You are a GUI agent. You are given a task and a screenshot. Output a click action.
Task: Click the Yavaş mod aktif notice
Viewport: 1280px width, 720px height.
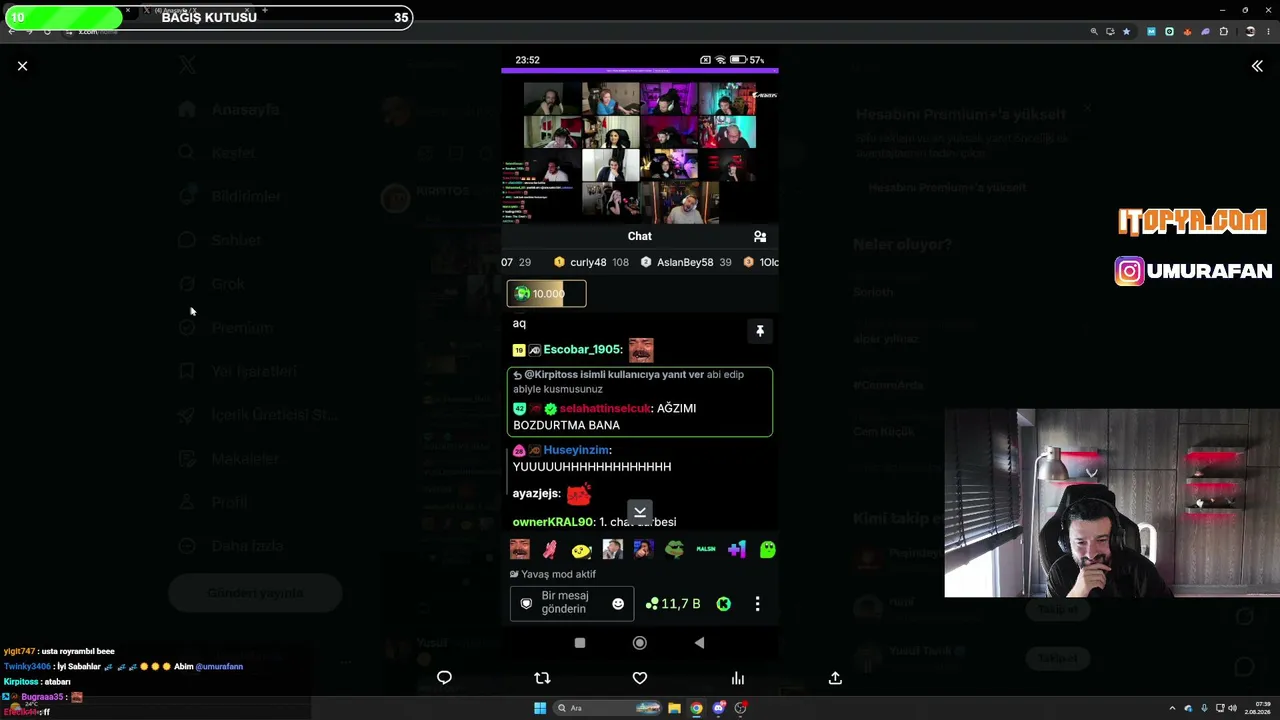pyautogui.click(x=553, y=574)
